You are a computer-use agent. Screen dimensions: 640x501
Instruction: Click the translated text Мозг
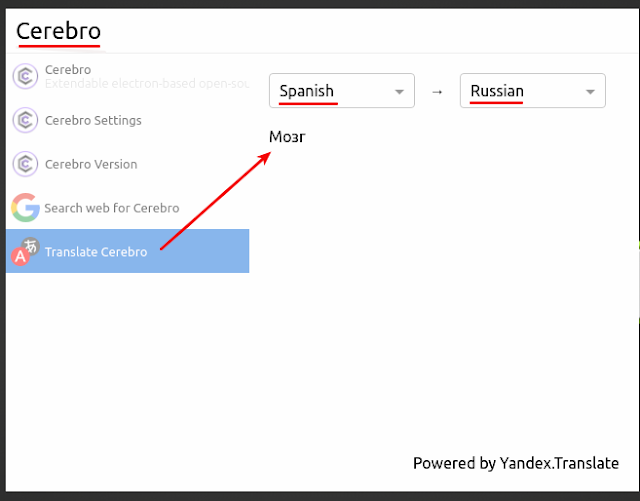point(287,137)
